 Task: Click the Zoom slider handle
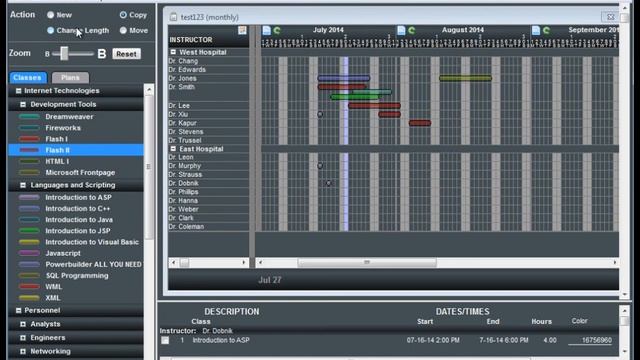pyautogui.click(x=64, y=53)
